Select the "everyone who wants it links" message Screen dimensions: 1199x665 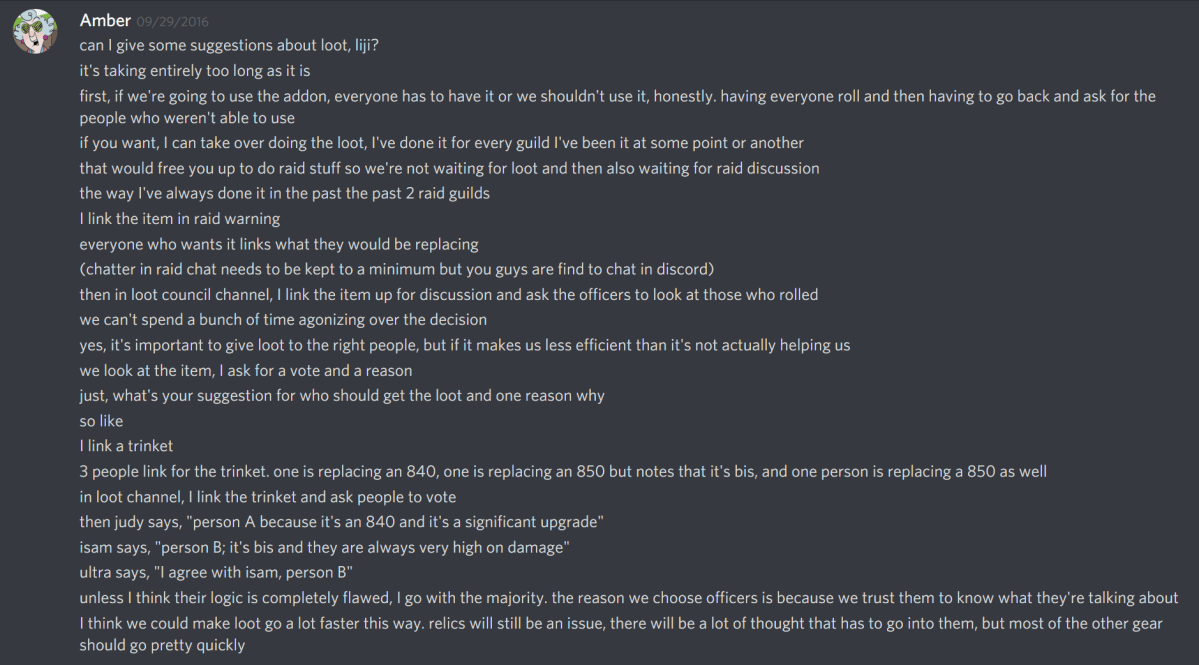coord(279,244)
